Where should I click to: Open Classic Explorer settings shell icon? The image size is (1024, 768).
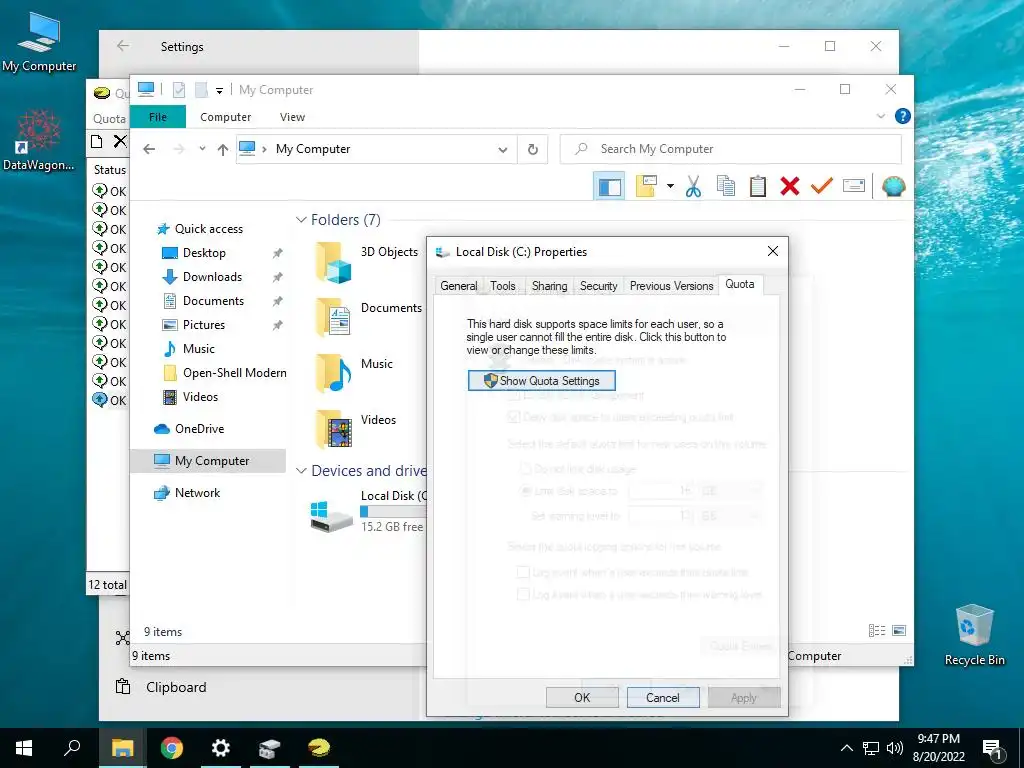(x=893, y=186)
